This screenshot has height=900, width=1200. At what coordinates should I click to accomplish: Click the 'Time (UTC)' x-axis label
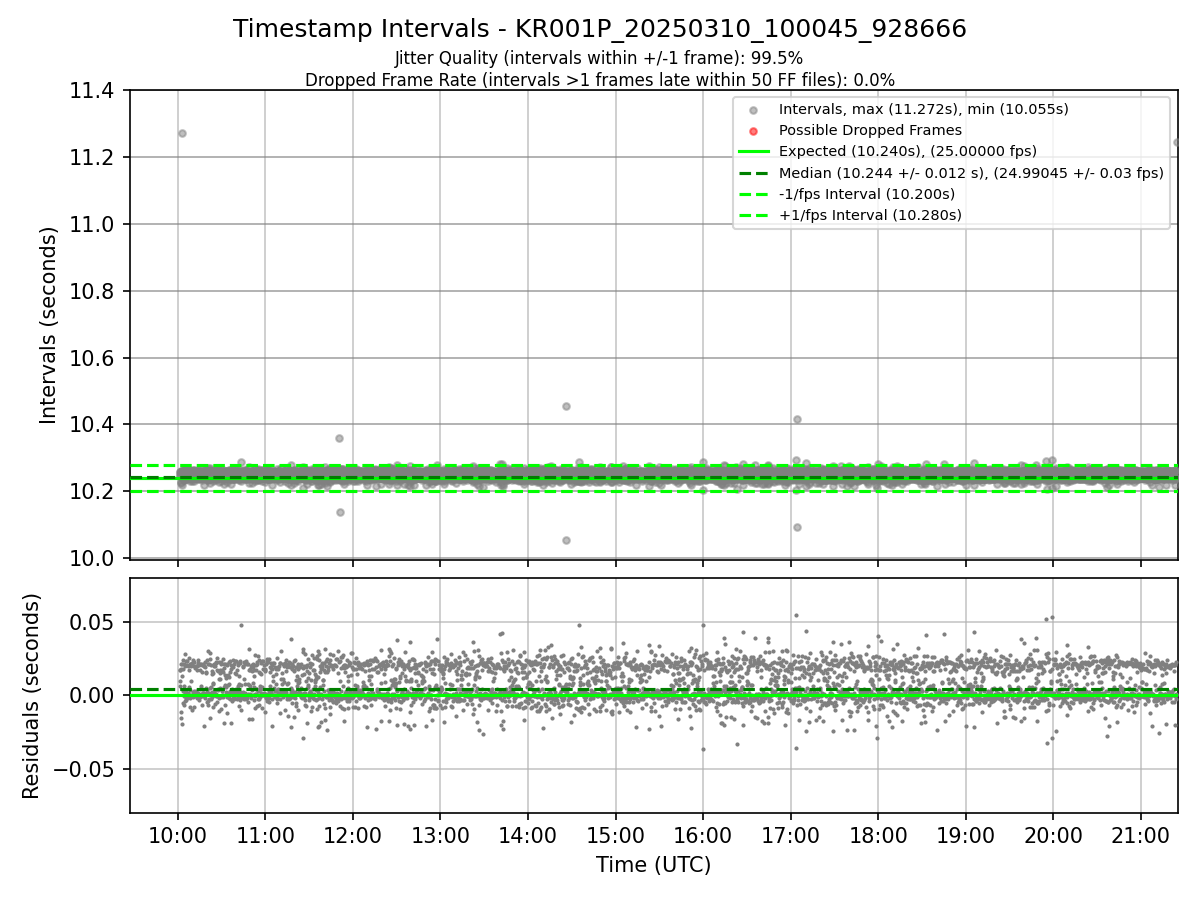[x=654, y=865]
